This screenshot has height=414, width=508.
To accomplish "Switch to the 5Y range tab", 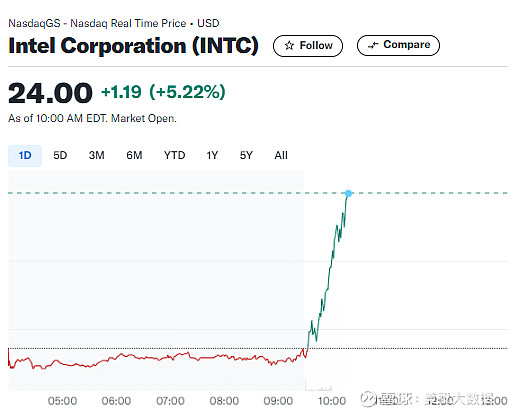I will point(246,155).
